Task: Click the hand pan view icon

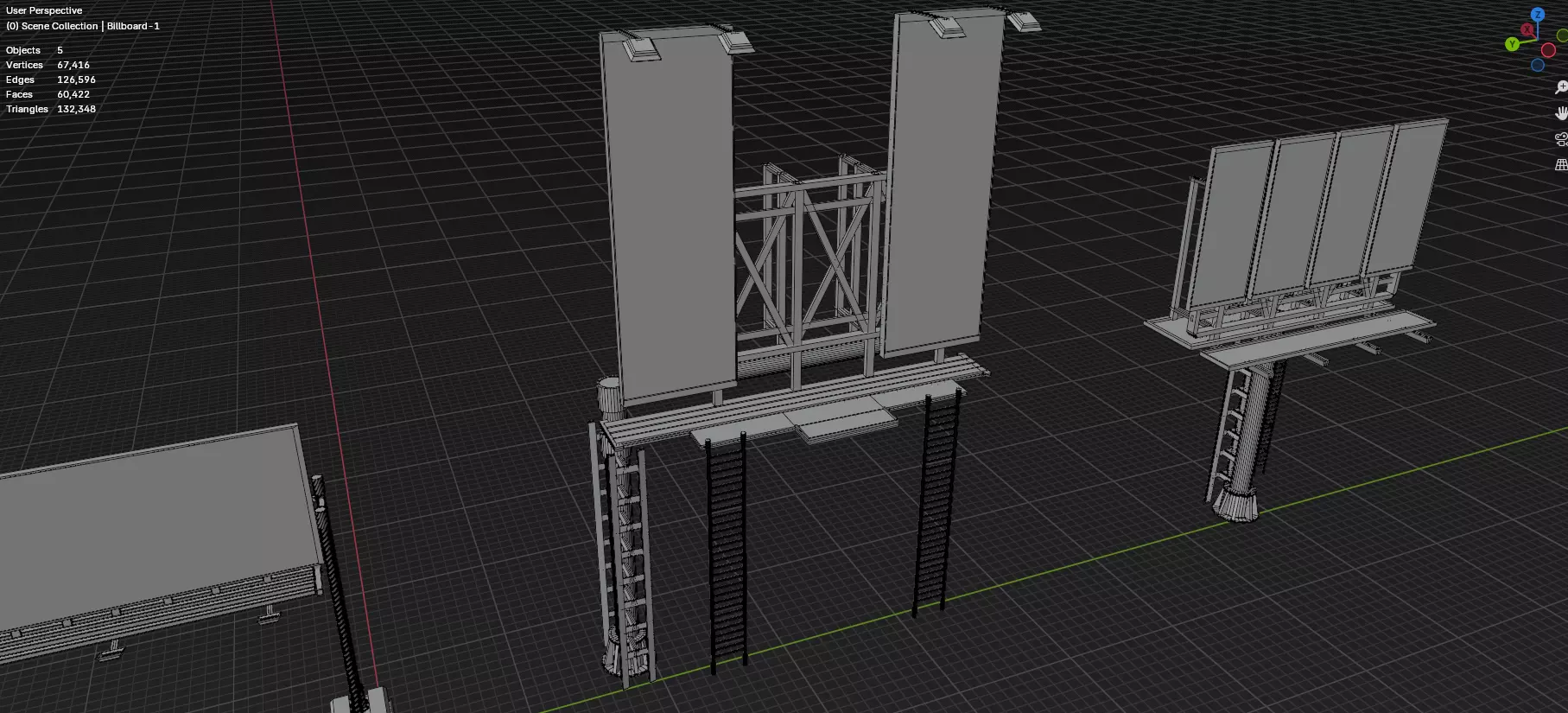Action: 1561,113
